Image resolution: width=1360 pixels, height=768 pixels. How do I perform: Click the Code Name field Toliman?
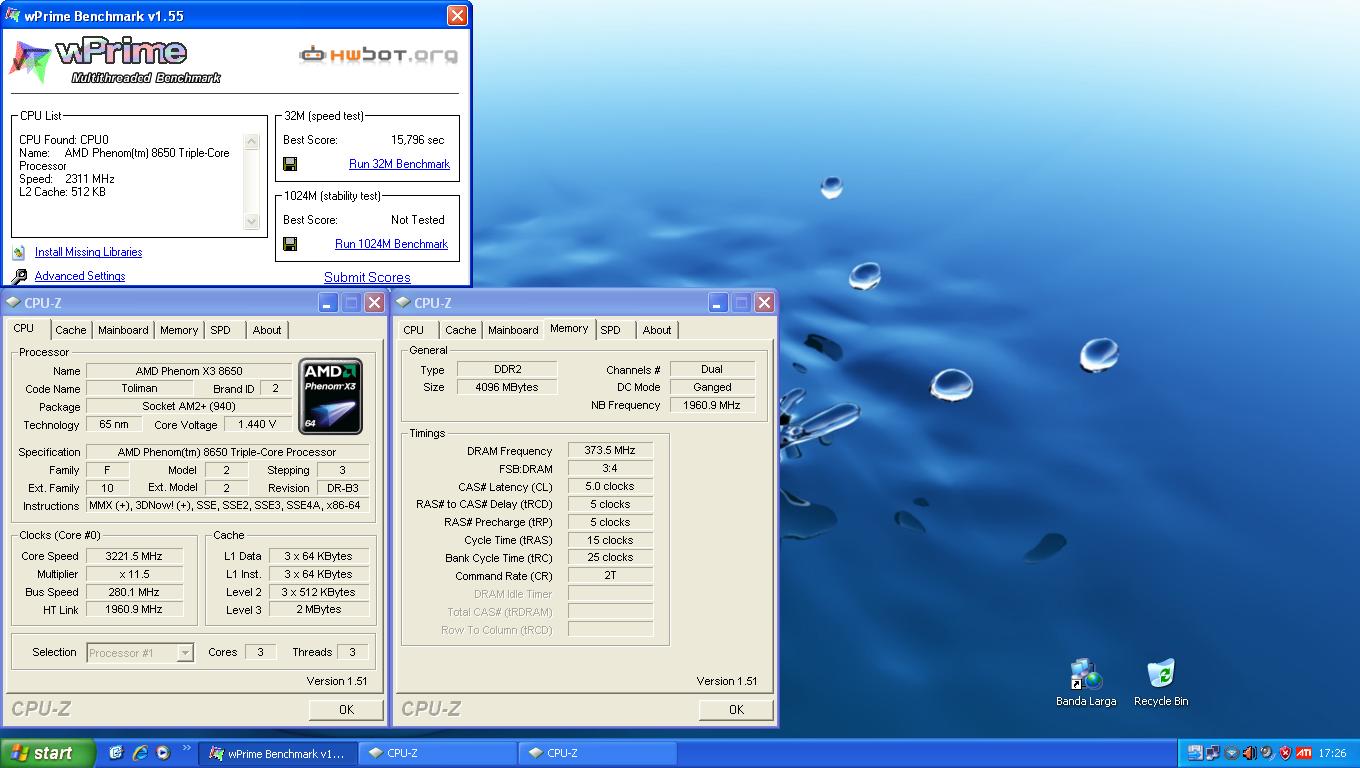click(139, 388)
